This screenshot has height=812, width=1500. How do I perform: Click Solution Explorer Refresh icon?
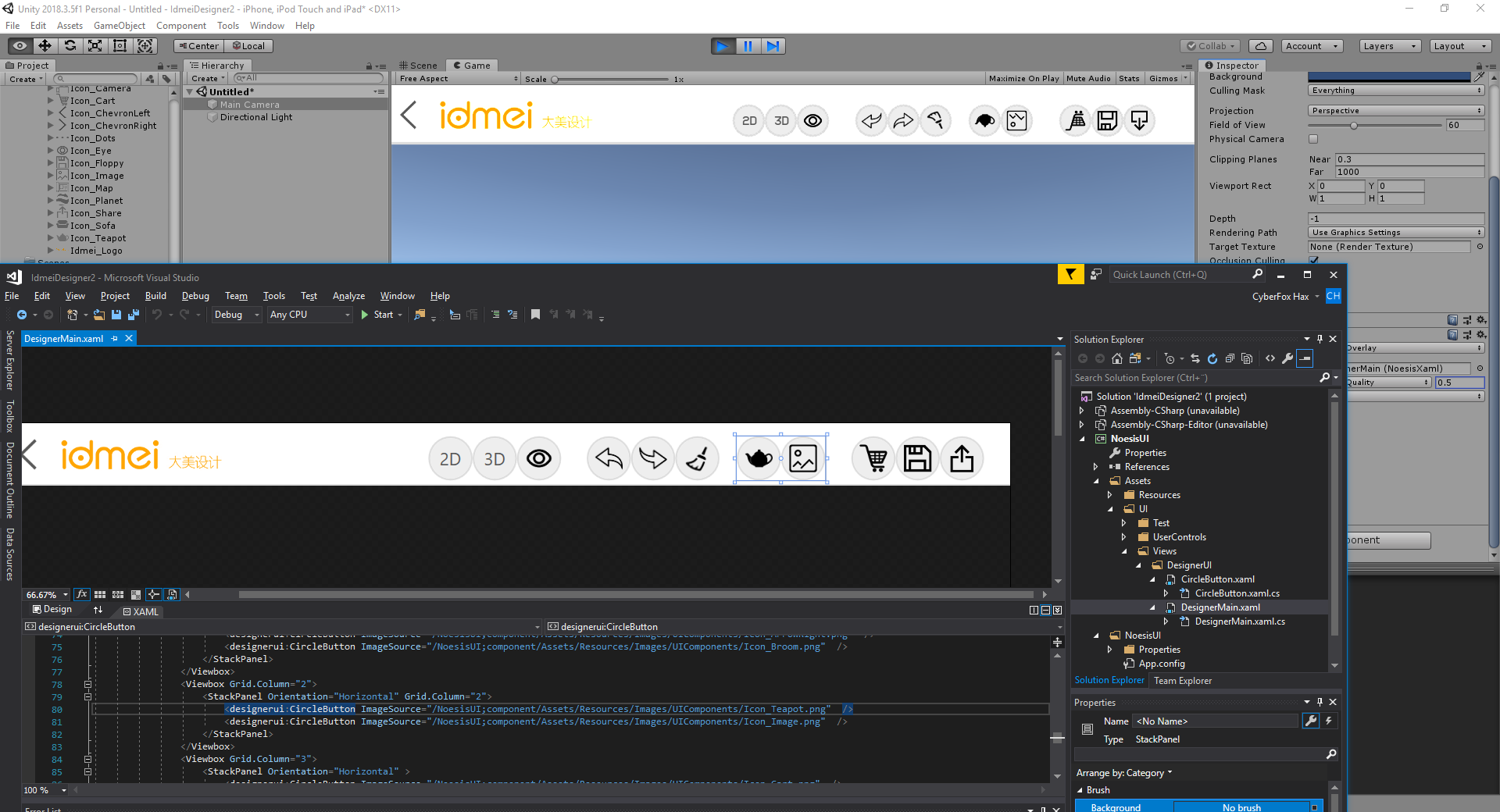[1212, 358]
